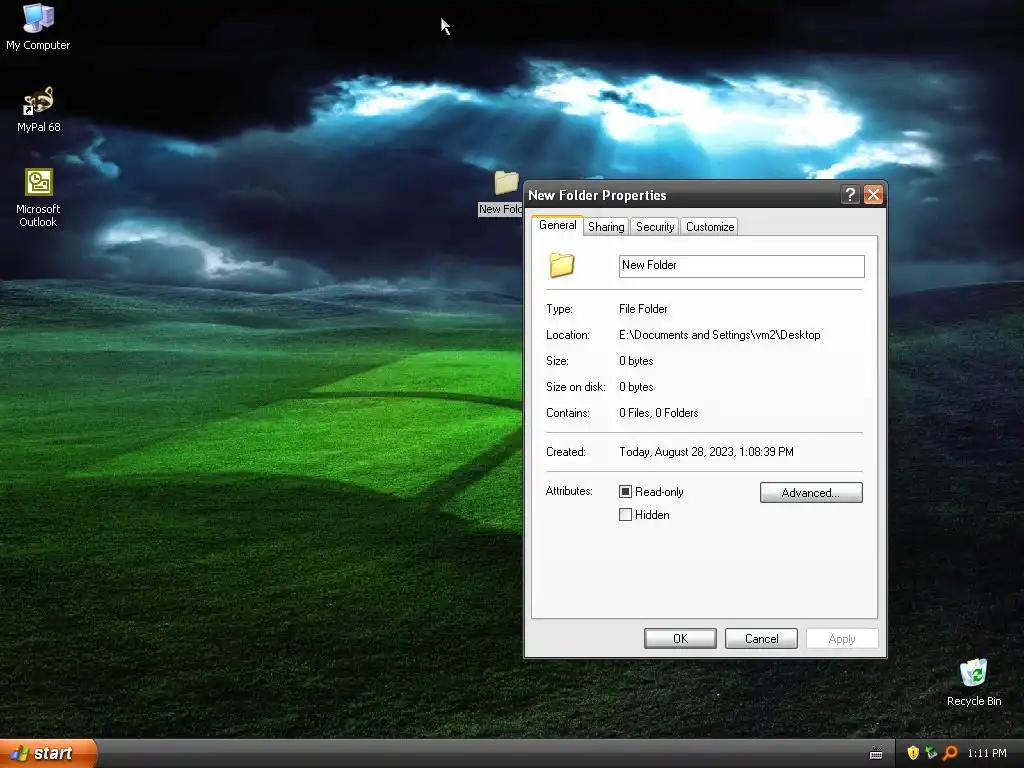Click the location path E:\Documents and Settings\vm2\Desktop
The width and height of the screenshot is (1024, 768).
click(x=719, y=335)
